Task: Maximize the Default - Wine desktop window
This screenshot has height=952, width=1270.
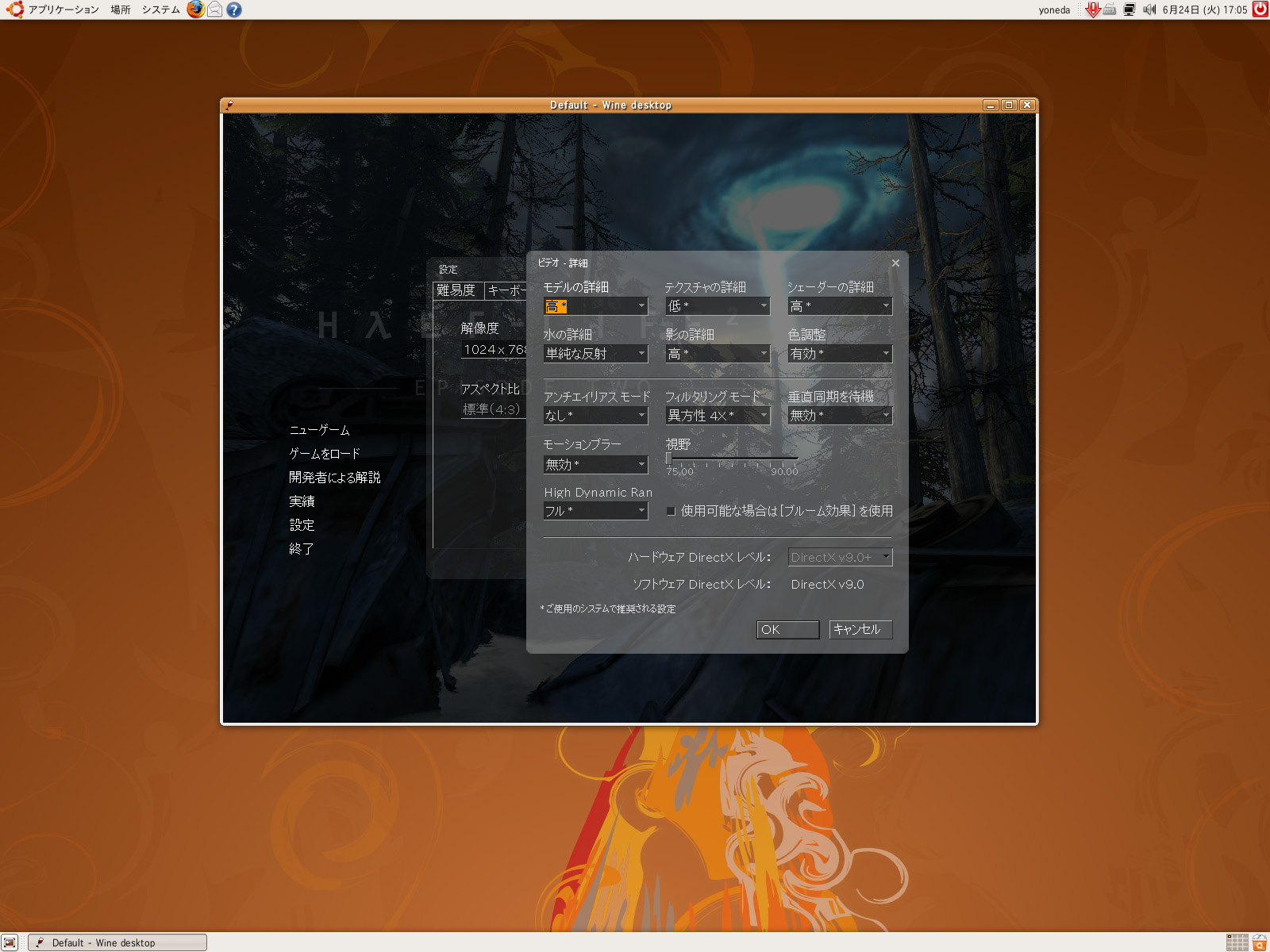Action: pos(1009,105)
